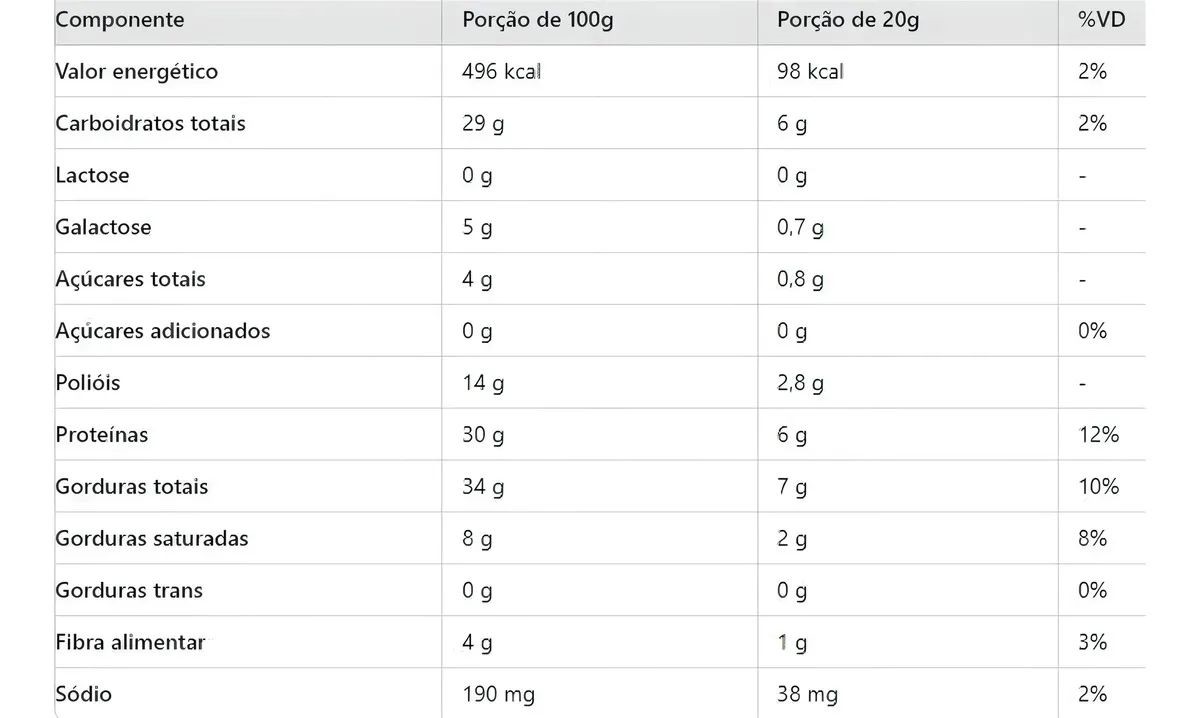This screenshot has height=718, width=1200.
Task: Click the '2,8 g' Polióis value
Action: [x=801, y=383]
